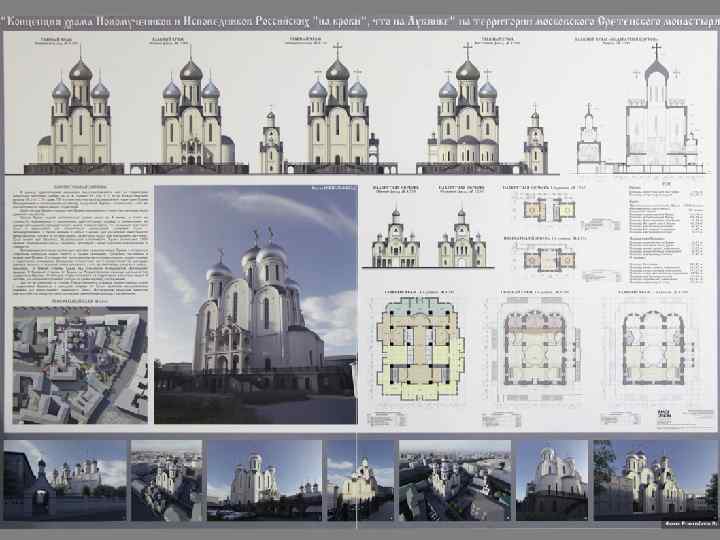
Task: Open the wide aerial city panorama thumbnail
Action: click(x=455, y=480)
